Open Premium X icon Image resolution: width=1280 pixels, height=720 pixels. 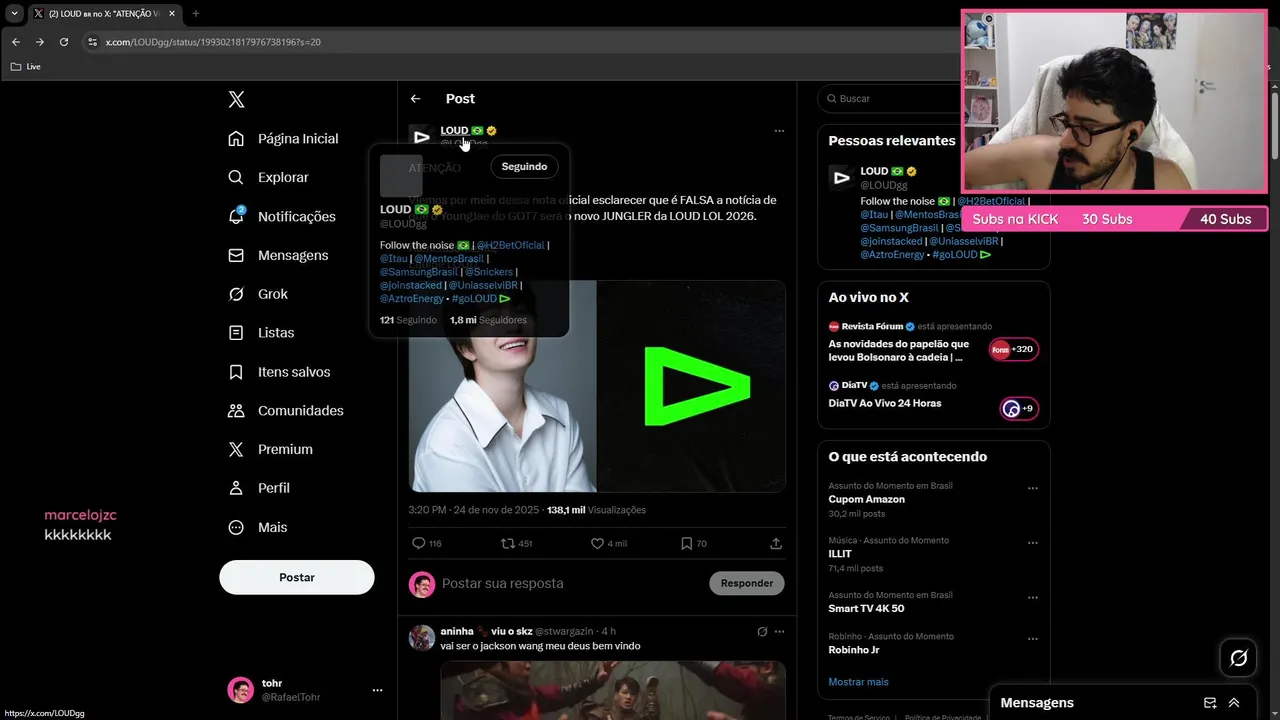(236, 449)
